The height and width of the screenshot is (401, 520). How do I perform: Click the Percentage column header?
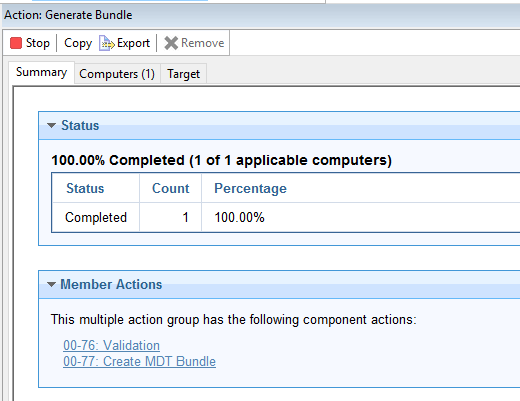[x=250, y=188]
